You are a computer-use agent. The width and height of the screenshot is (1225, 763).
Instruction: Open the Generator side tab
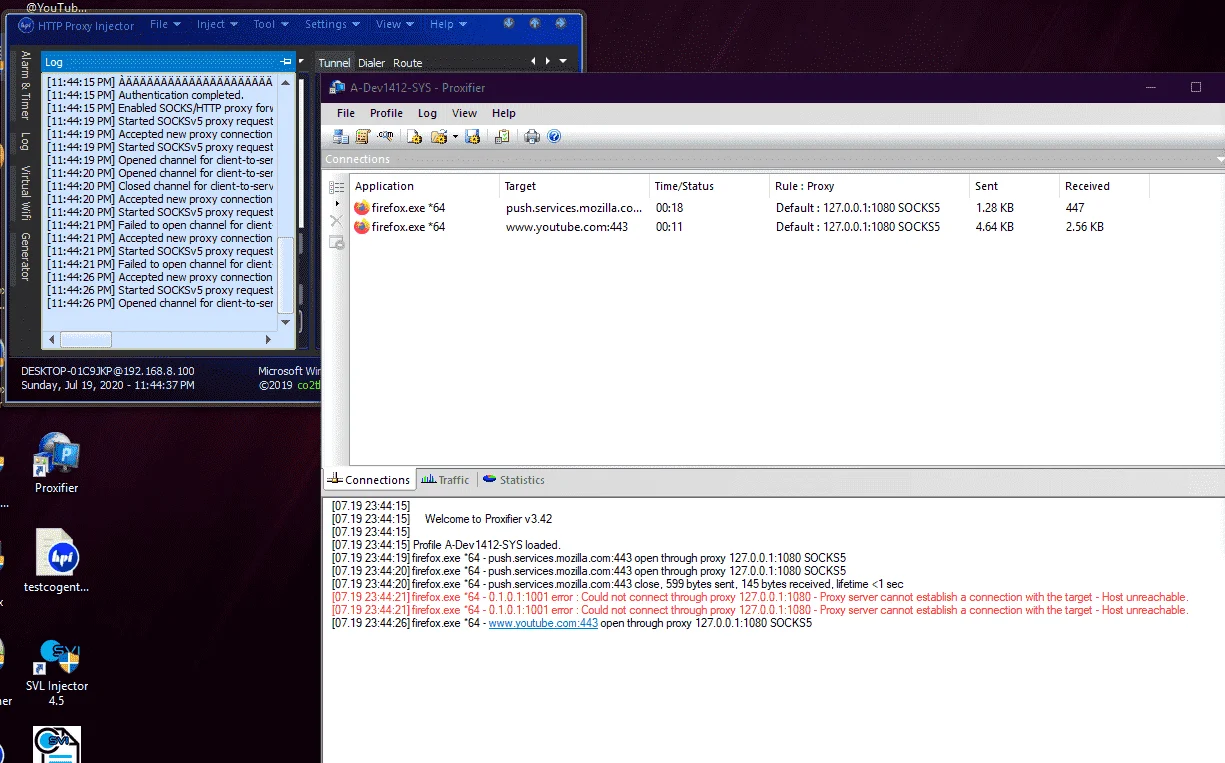click(x=26, y=257)
